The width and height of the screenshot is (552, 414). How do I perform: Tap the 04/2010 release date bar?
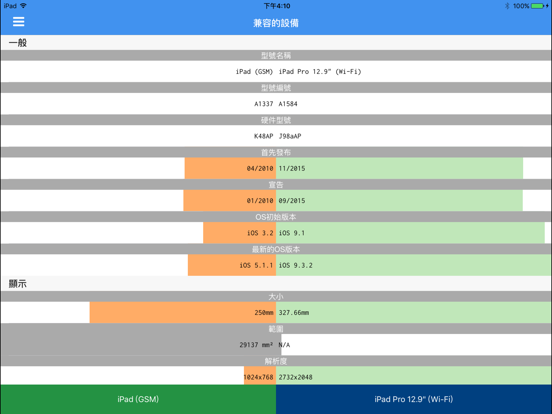coord(230,168)
